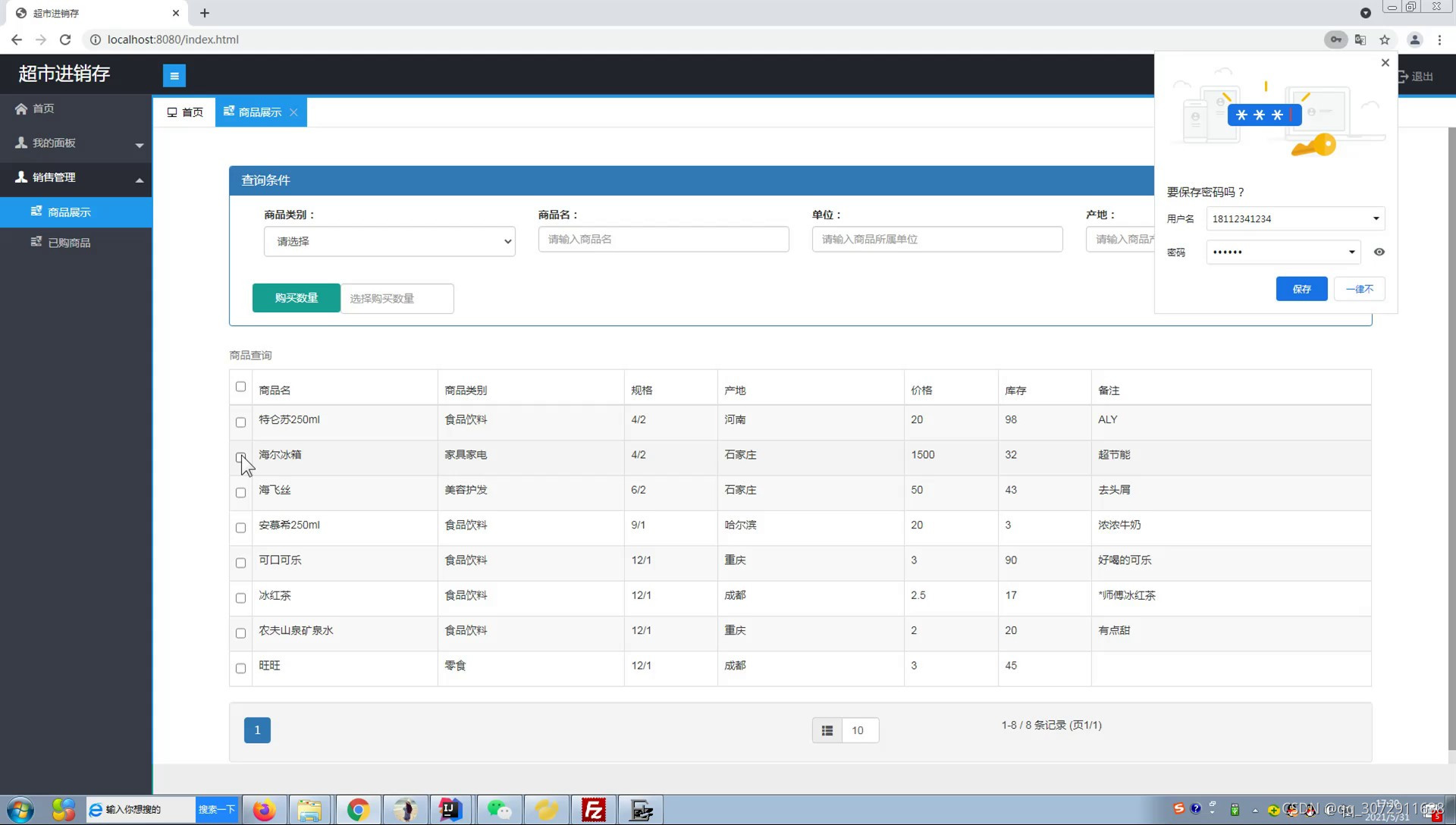This screenshot has width=1456, height=825.
Task: Check the box for 特仑苏250ml row
Action: 240,422
